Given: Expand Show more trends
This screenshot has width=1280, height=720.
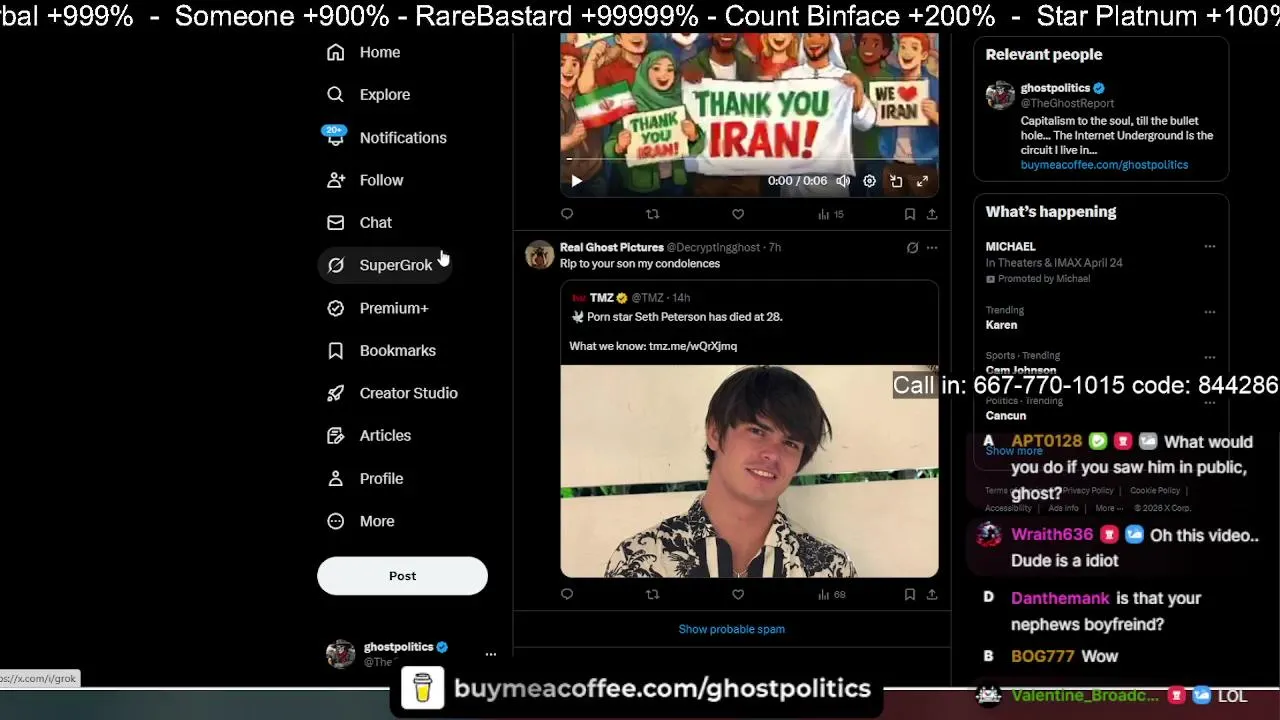Looking at the screenshot, I should [1014, 451].
